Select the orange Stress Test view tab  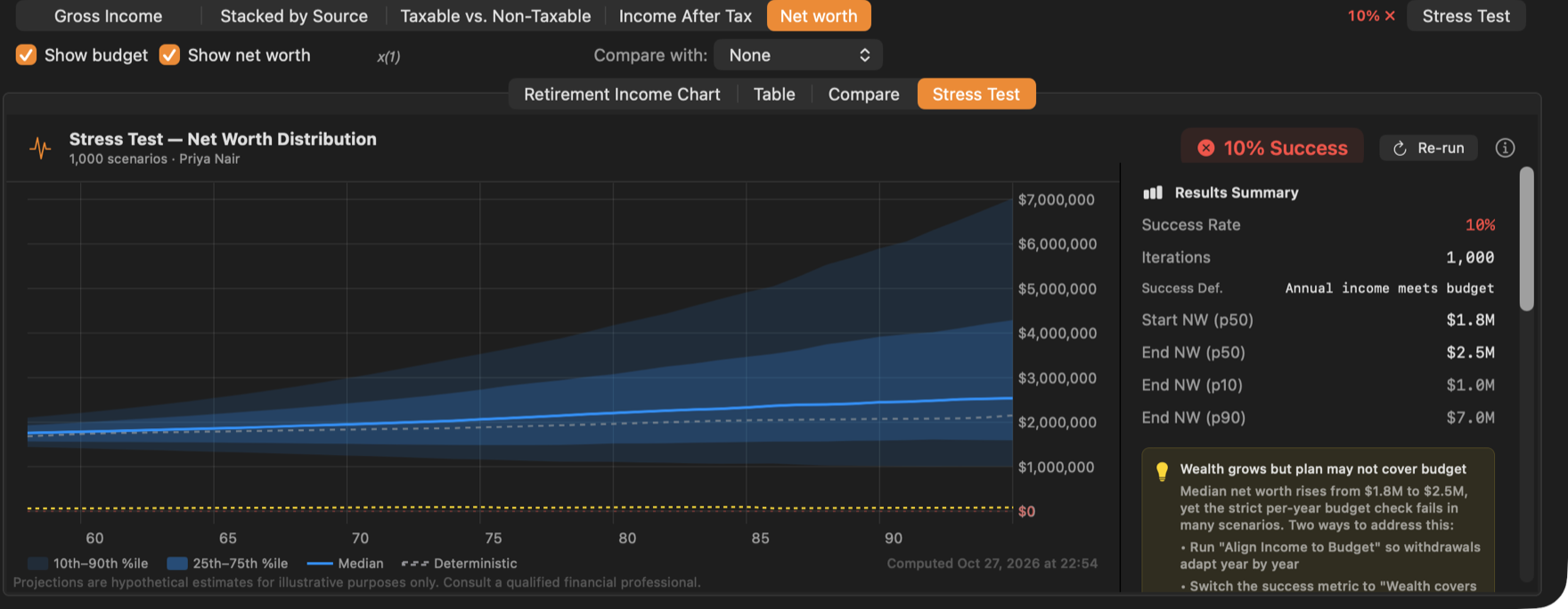(x=976, y=94)
